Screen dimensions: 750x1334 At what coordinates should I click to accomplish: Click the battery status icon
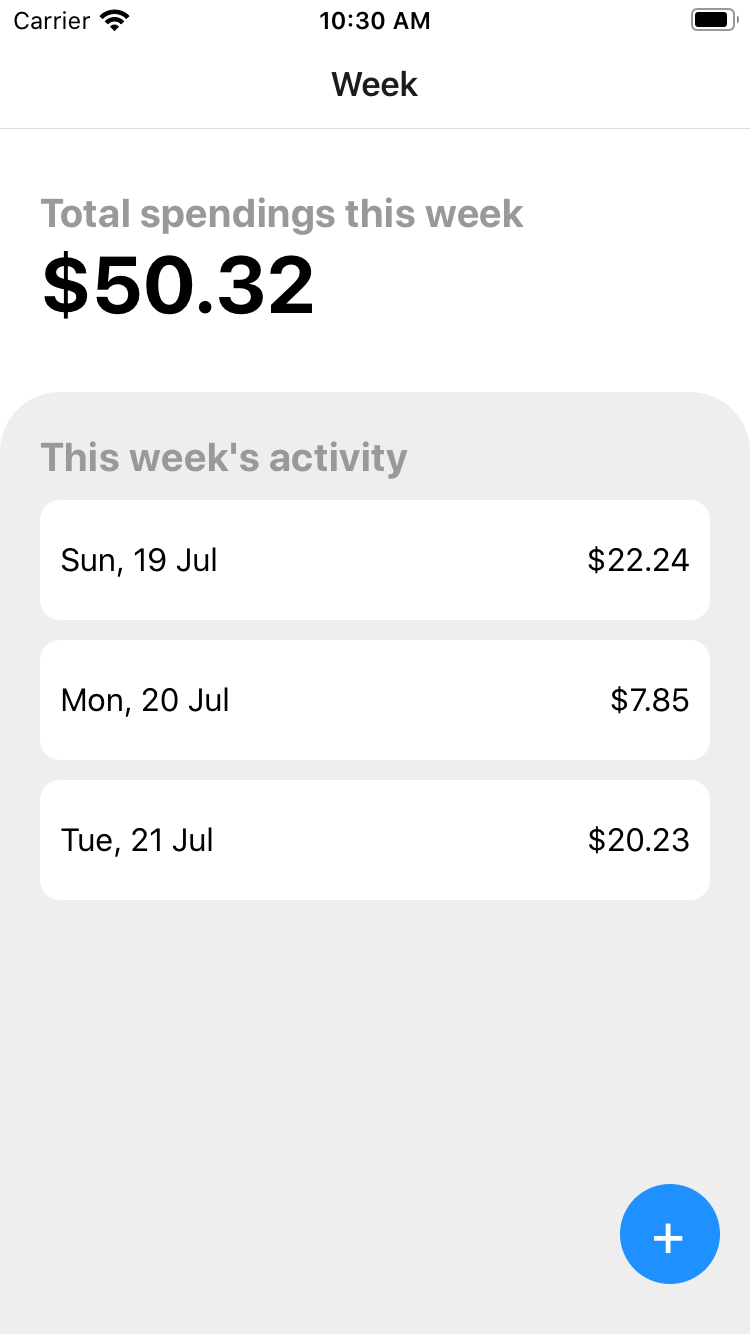[714, 20]
